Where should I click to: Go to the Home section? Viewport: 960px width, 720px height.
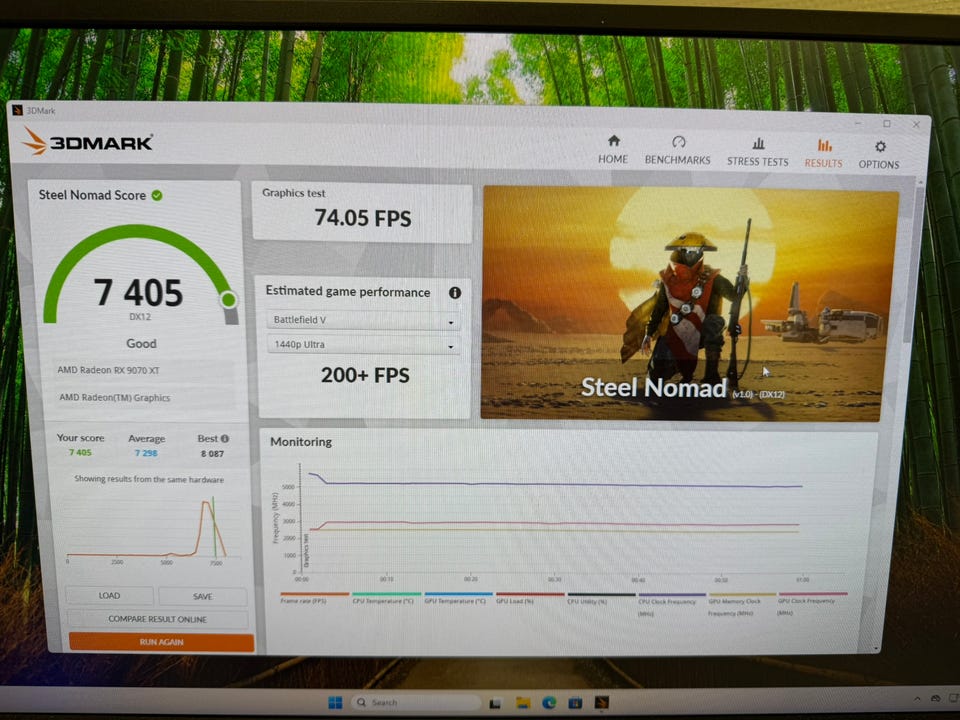pyautogui.click(x=613, y=150)
